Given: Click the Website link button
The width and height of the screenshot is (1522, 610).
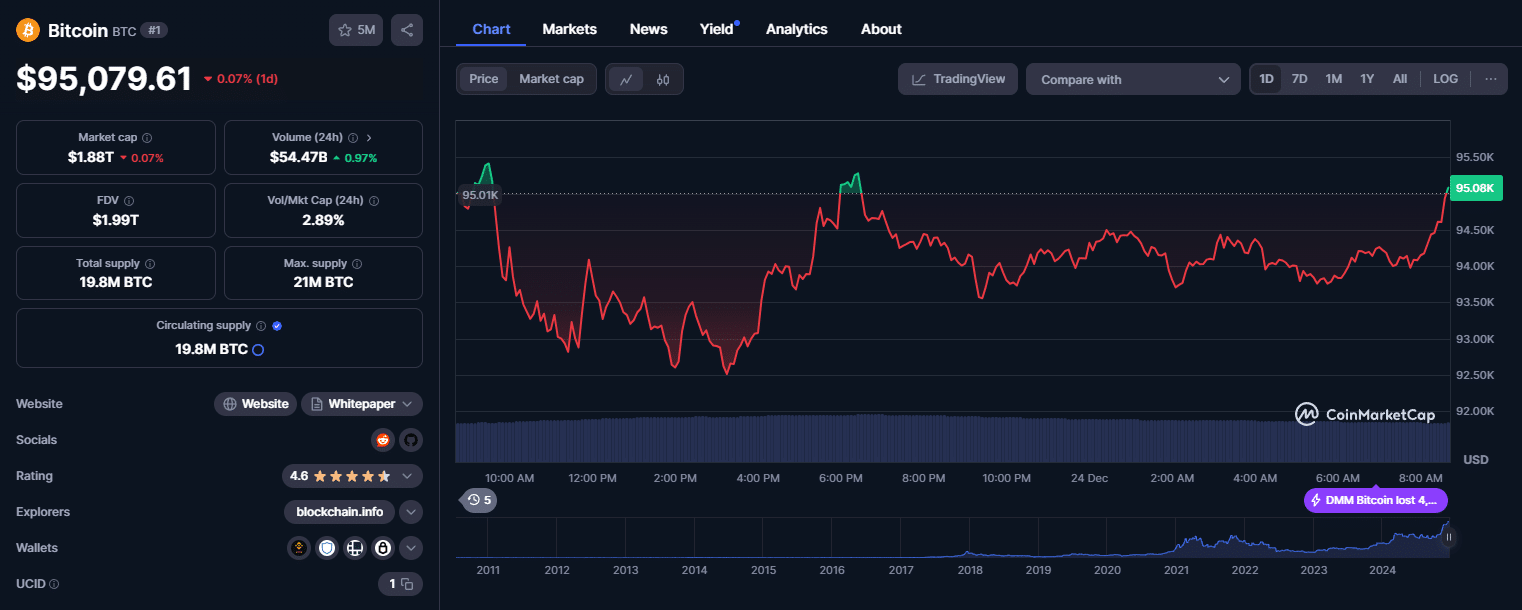Looking at the screenshot, I should (256, 404).
